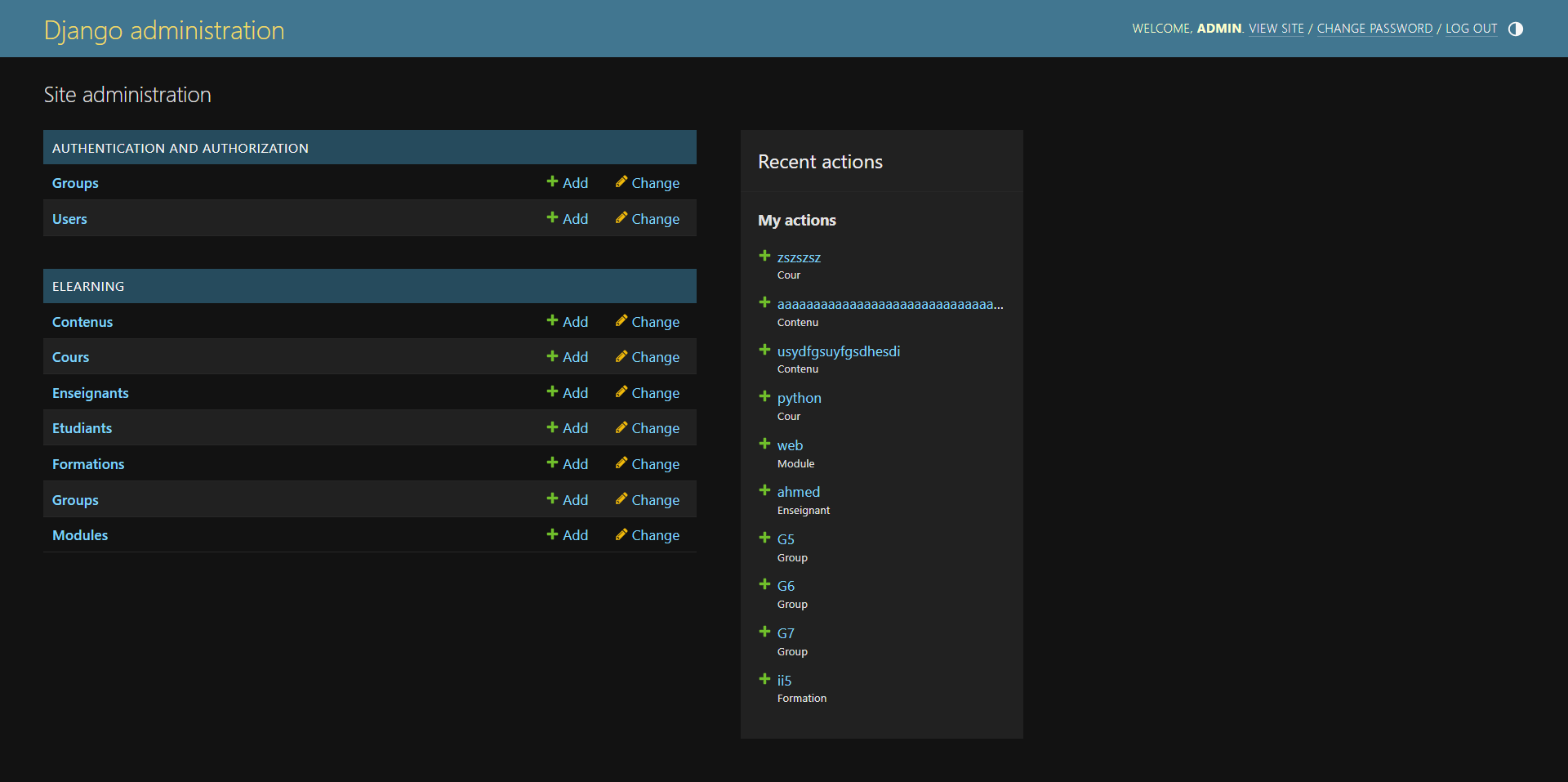Click the Django administration site title
The image size is (1568, 782).
164,30
